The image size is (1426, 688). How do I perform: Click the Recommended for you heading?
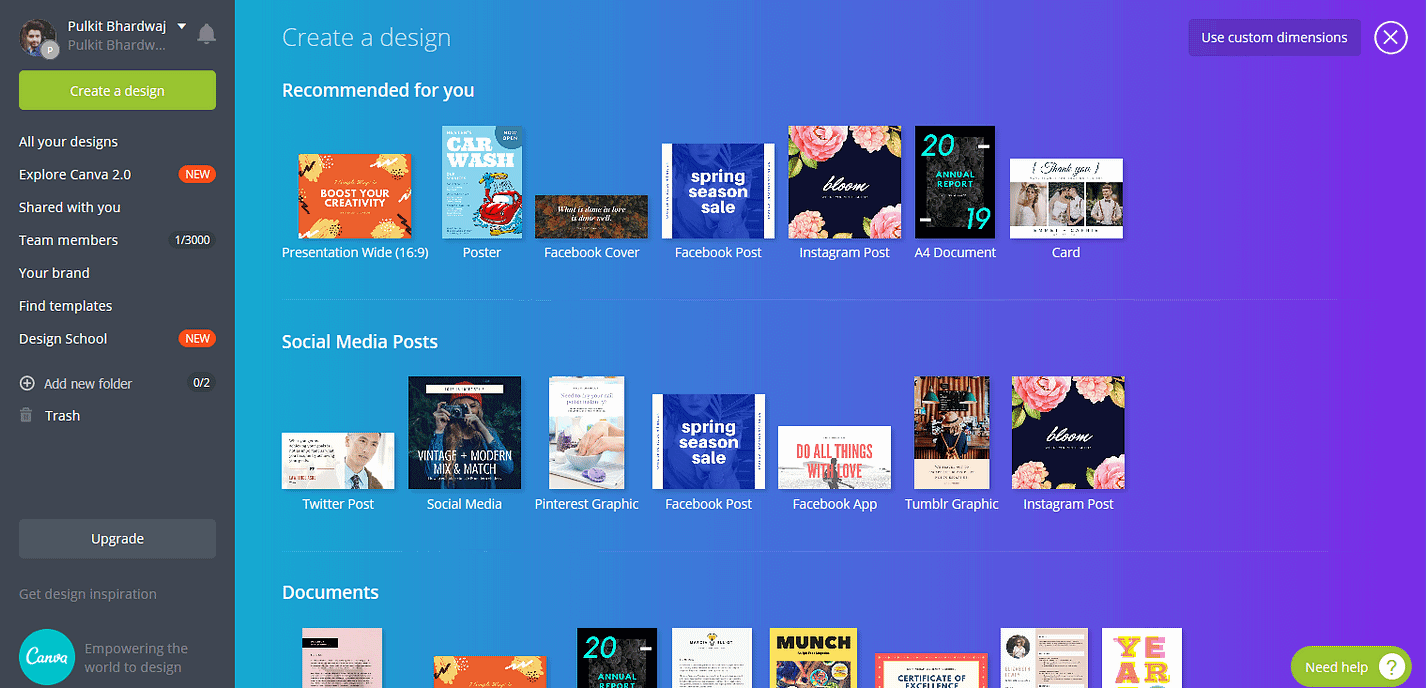[x=378, y=90]
